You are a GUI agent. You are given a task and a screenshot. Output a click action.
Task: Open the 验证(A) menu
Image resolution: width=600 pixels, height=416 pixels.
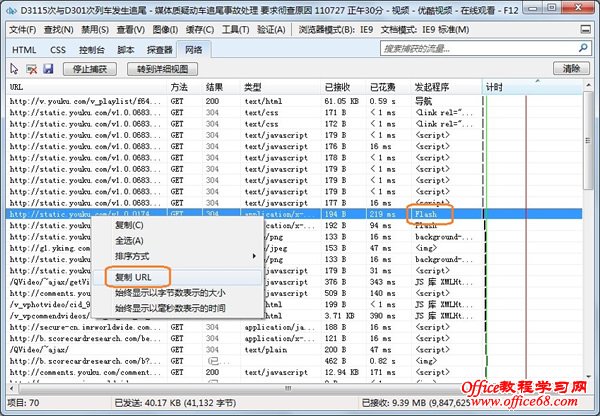[x=271, y=29]
